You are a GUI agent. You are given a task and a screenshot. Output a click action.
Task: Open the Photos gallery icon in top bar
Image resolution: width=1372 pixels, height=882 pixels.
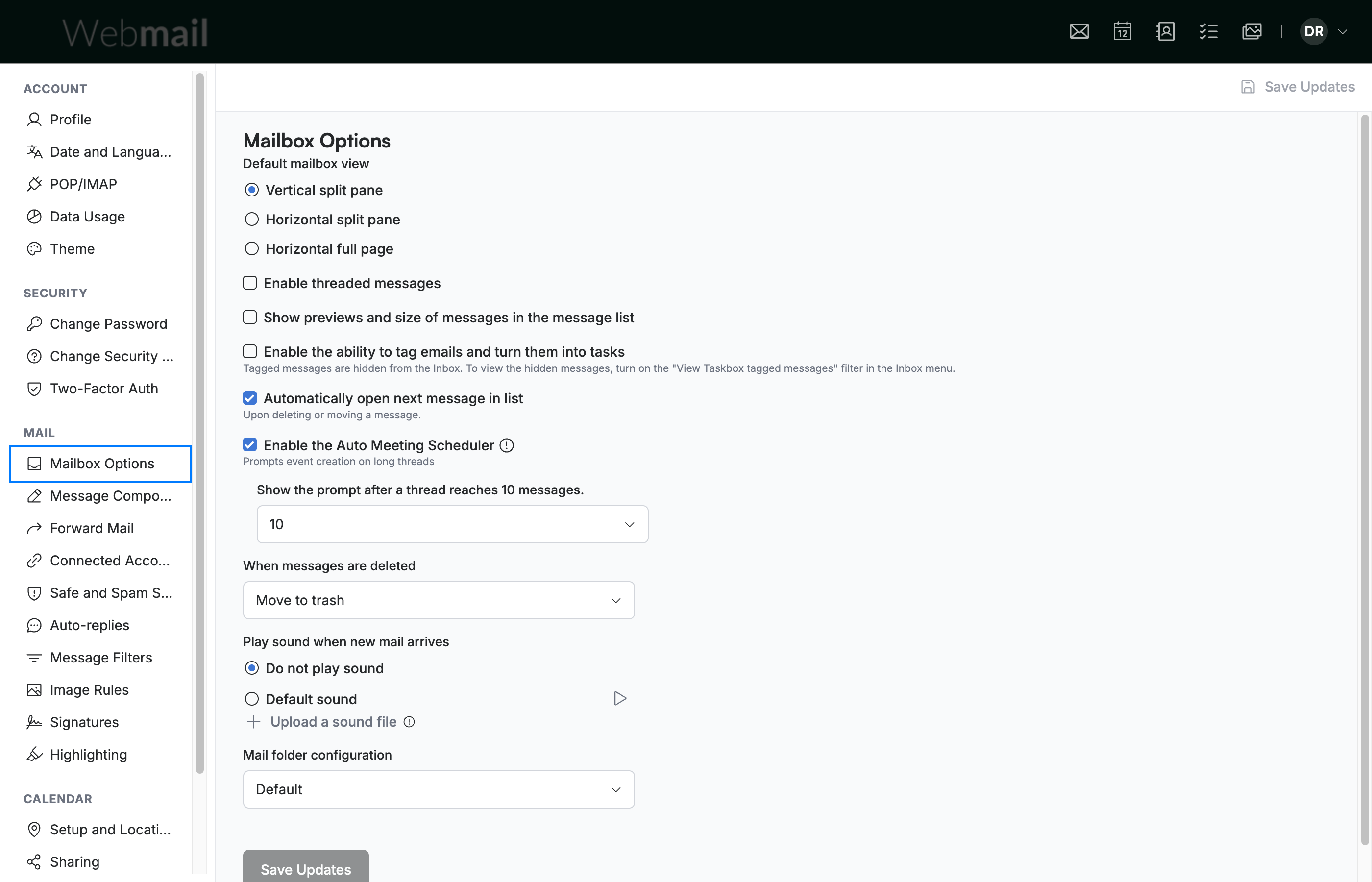pos(1252,31)
